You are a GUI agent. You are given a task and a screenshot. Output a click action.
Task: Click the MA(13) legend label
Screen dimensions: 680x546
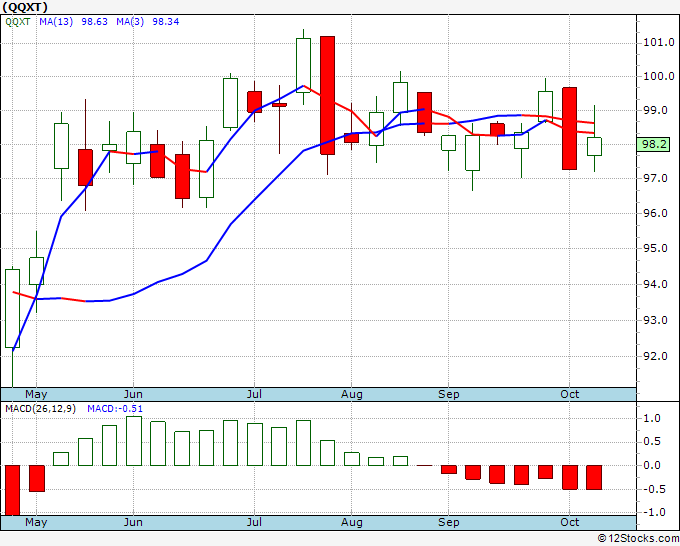(56, 22)
